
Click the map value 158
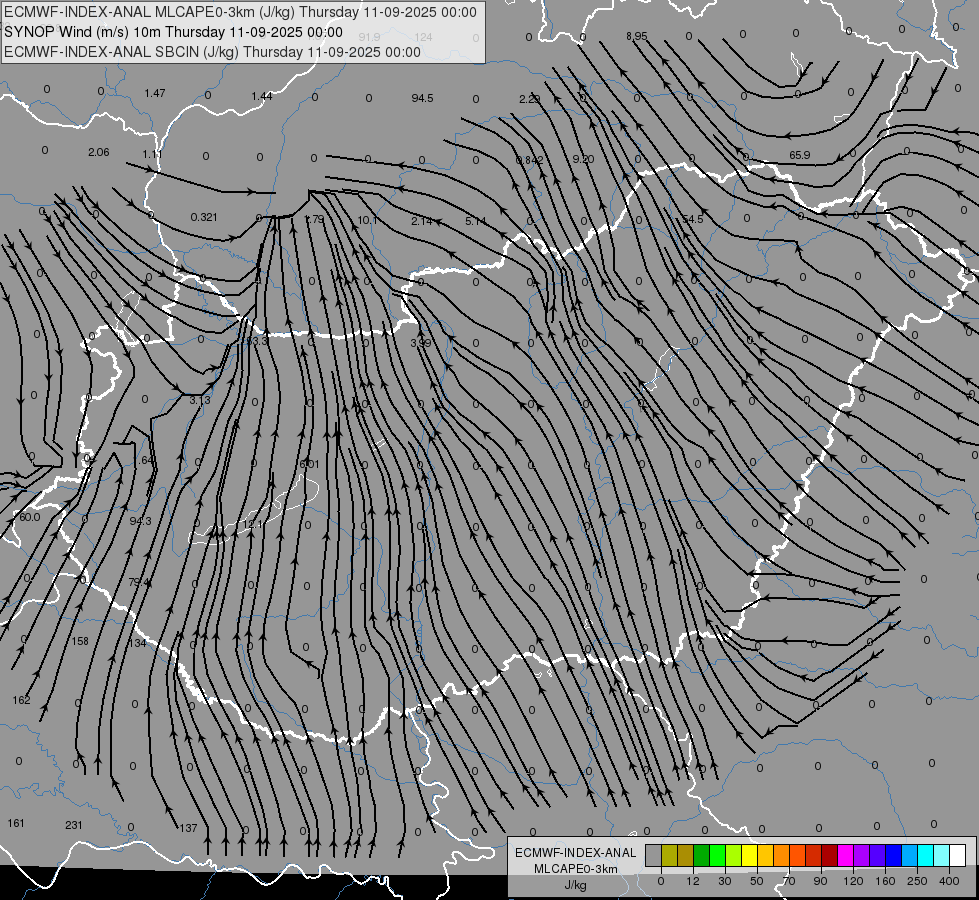point(80,641)
